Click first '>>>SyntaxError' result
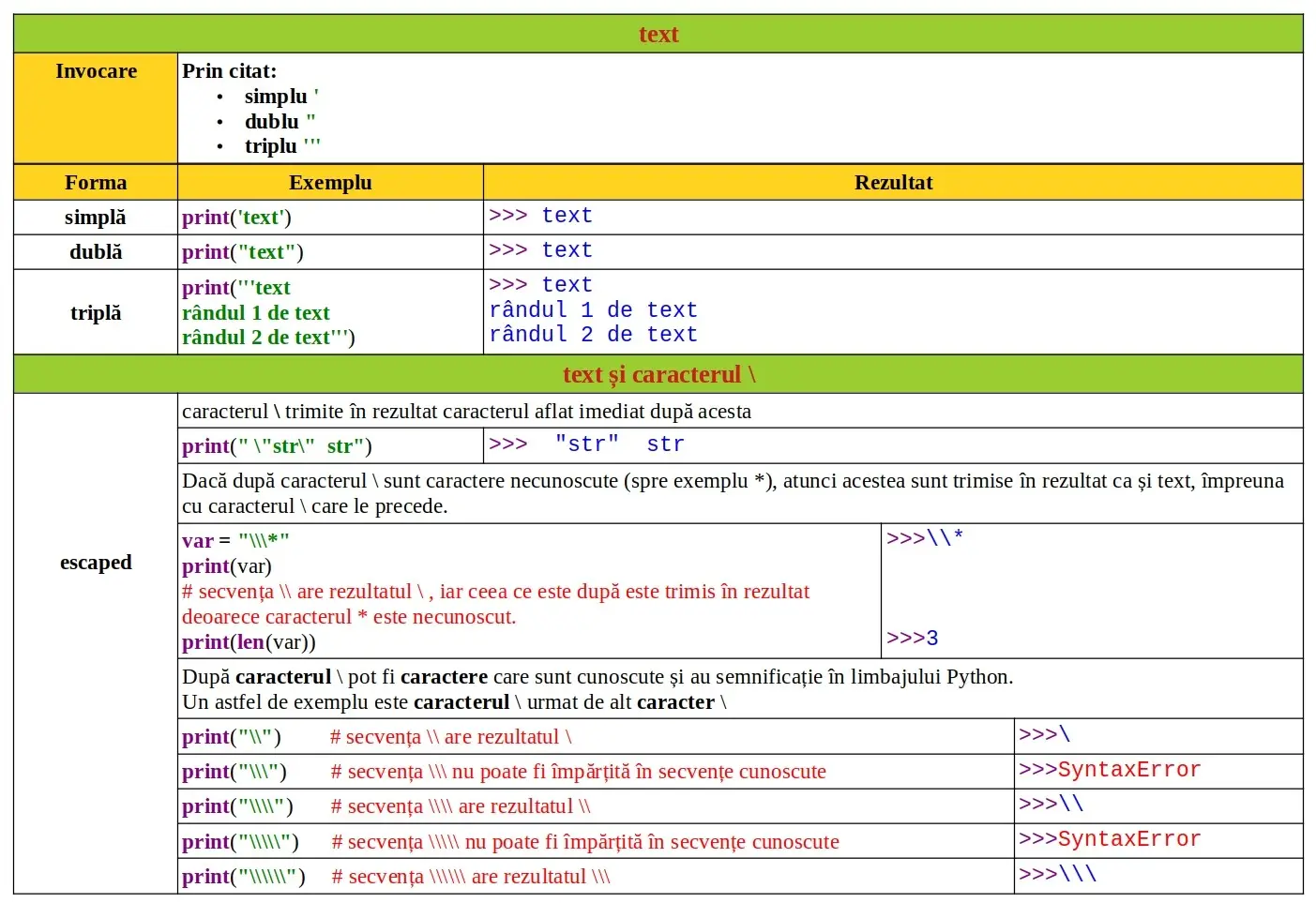The height and width of the screenshot is (903, 1316). pos(1110,770)
